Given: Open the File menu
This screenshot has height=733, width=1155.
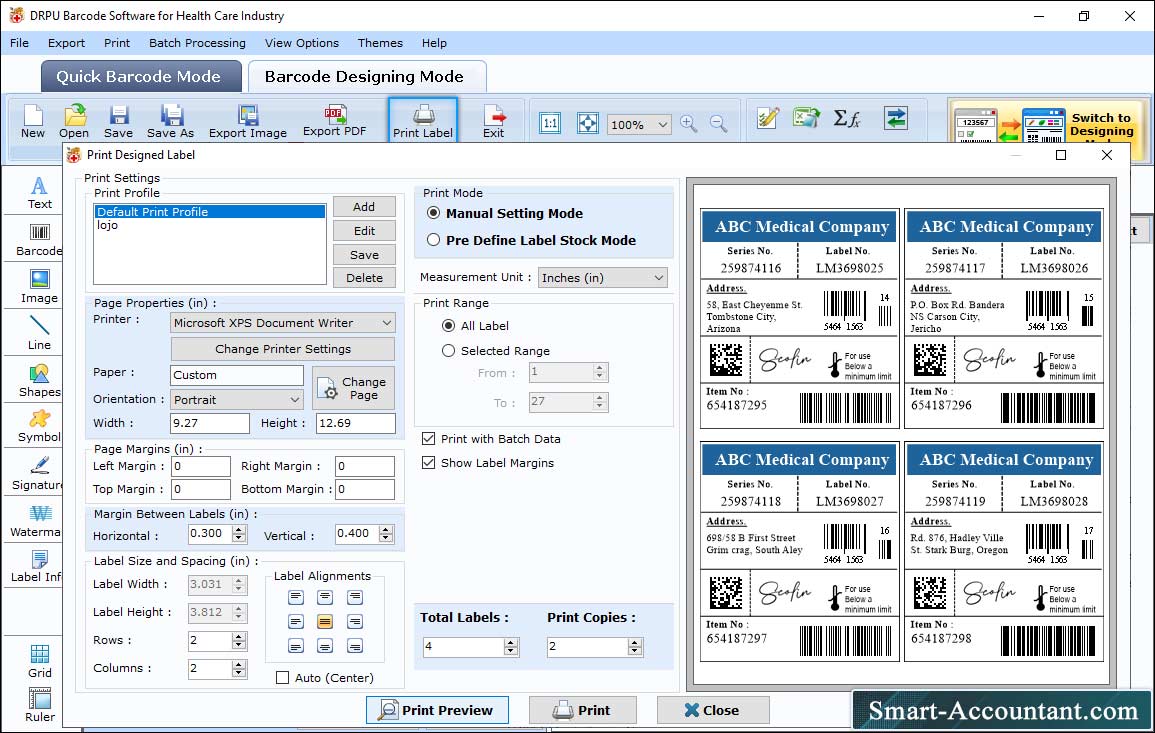Looking at the screenshot, I should tap(20, 43).
